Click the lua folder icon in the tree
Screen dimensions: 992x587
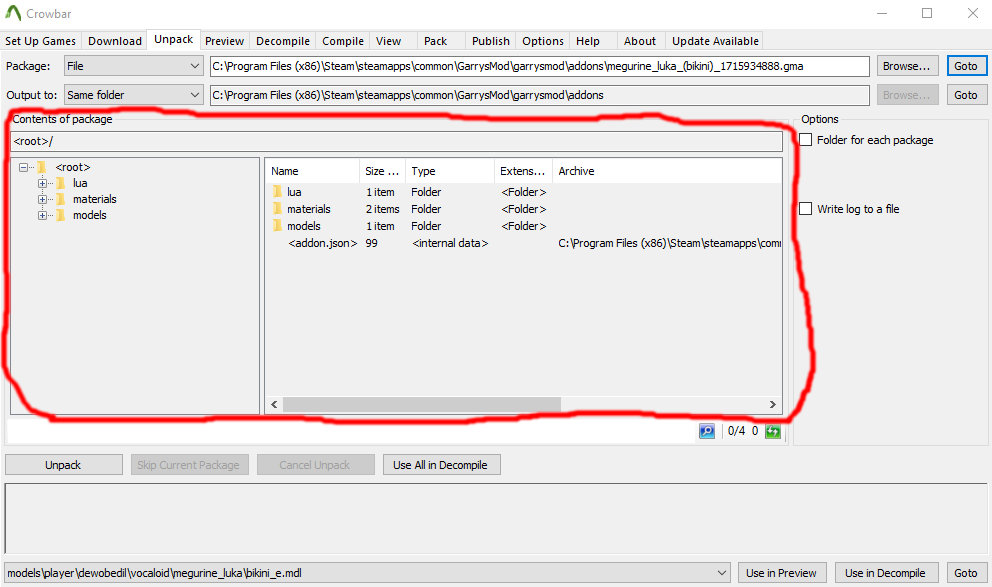61,183
